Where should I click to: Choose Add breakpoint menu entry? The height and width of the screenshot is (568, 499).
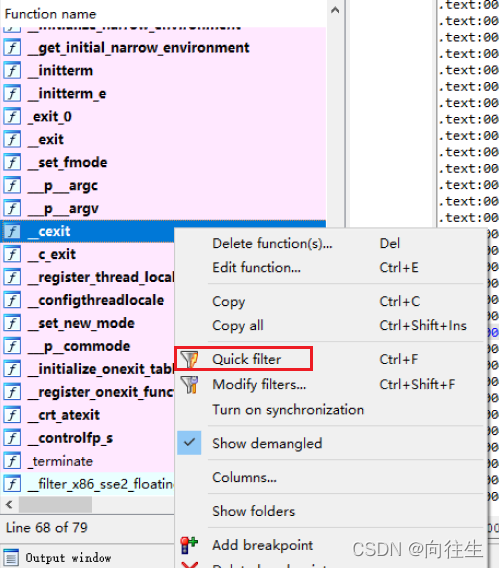coord(331,545)
